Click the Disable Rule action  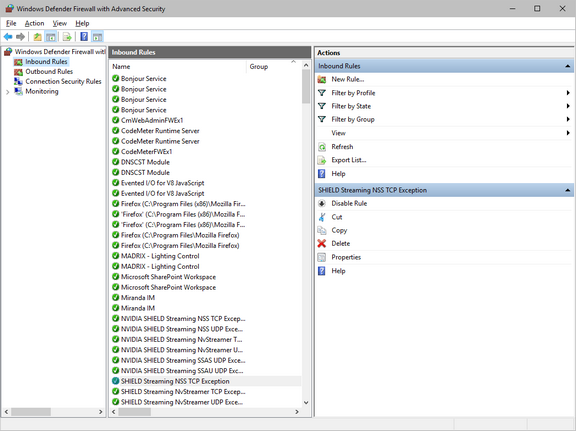[349, 204]
